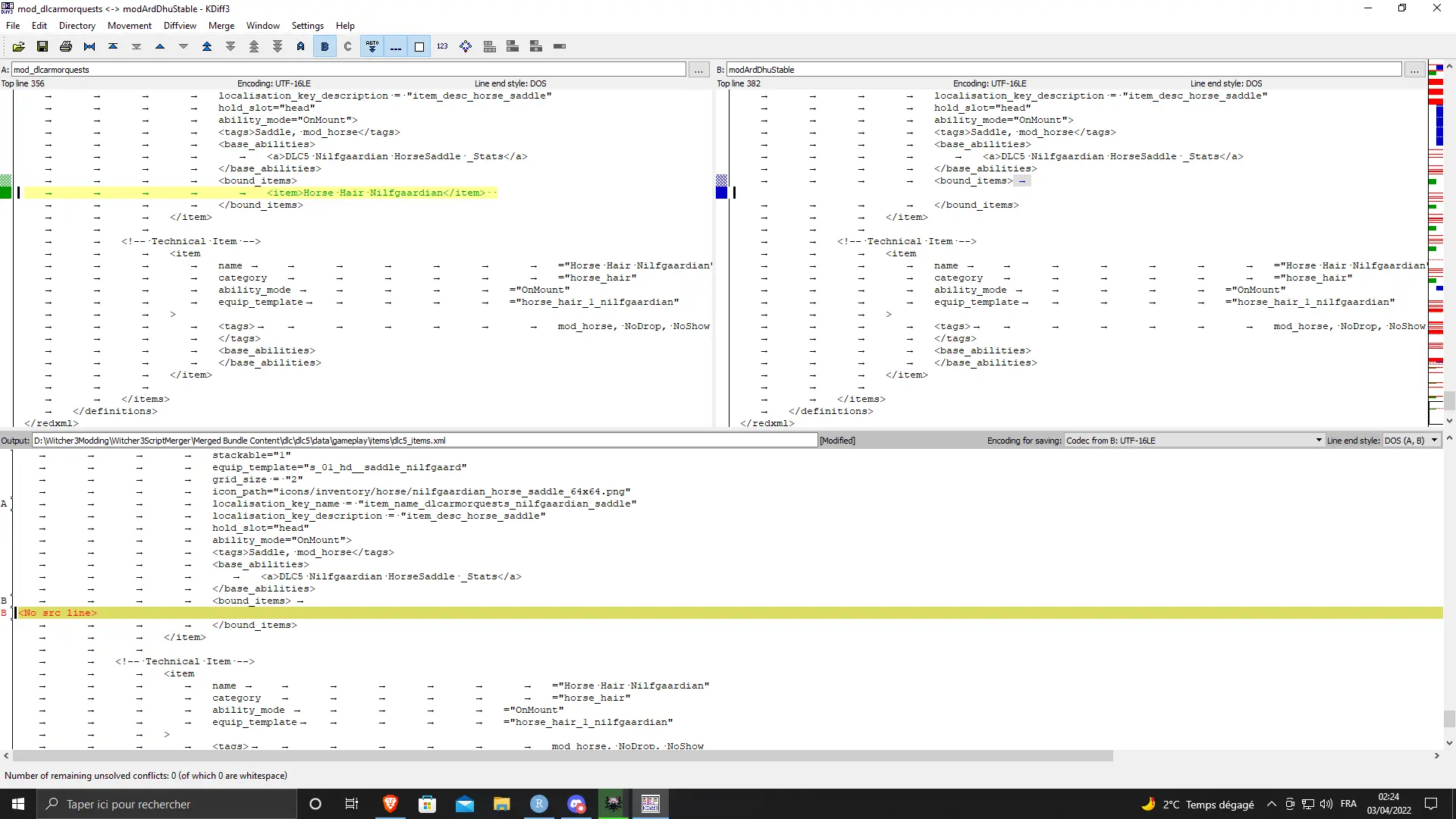
Task: Open the Edit menu
Action: click(39, 25)
